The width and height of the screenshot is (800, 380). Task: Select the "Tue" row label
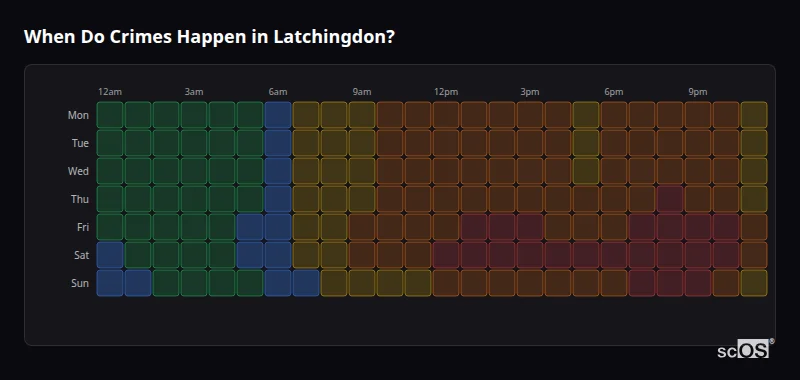[x=80, y=143]
